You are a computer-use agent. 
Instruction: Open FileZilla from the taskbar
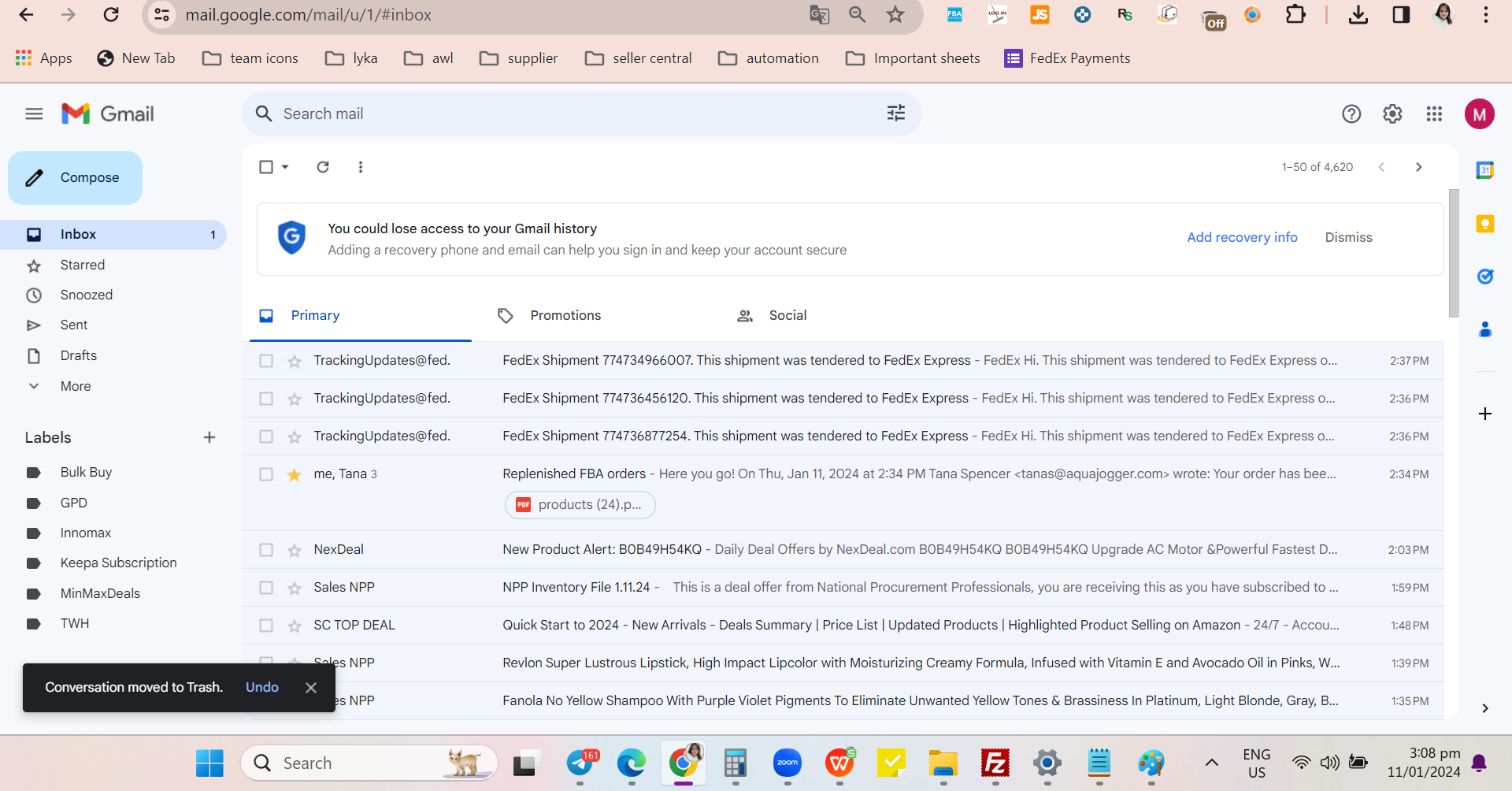click(x=995, y=763)
